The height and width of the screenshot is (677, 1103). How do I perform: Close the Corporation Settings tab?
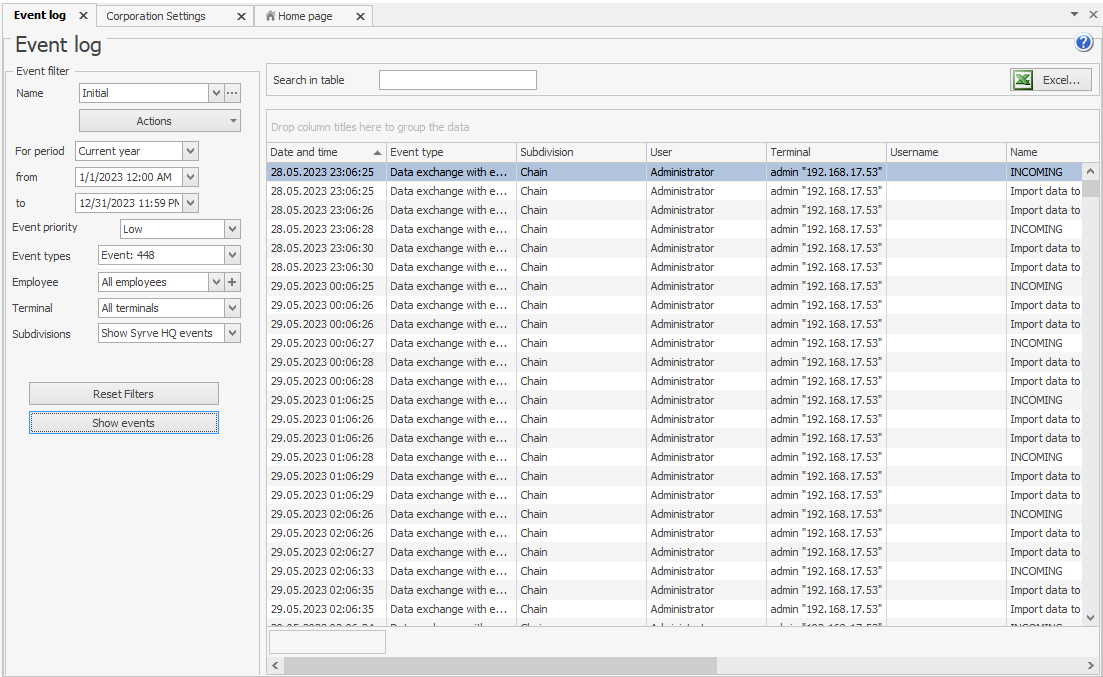[x=241, y=16]
